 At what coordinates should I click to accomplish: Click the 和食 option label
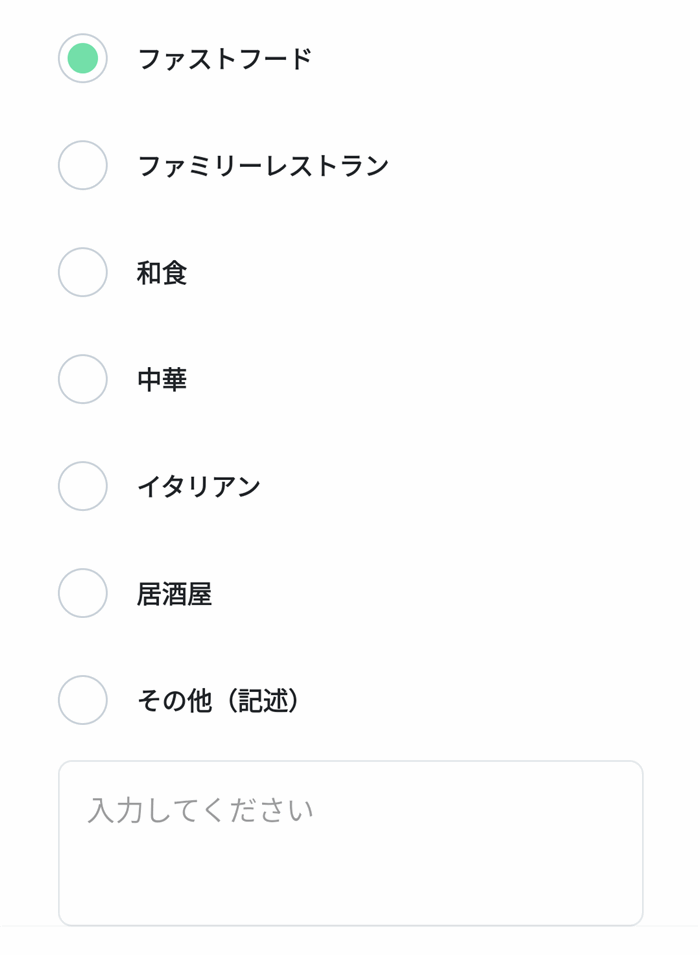point(162,273)
